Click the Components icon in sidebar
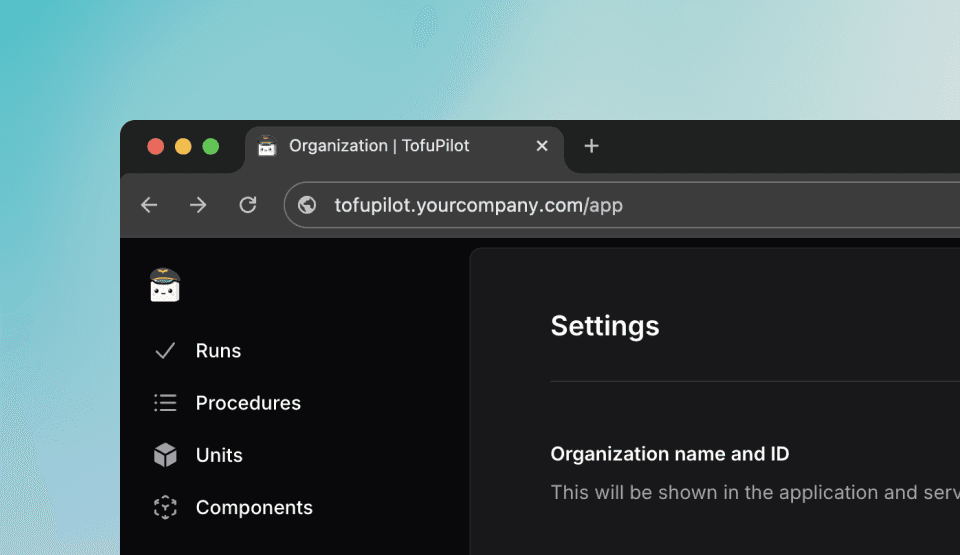 click(165, 507)
